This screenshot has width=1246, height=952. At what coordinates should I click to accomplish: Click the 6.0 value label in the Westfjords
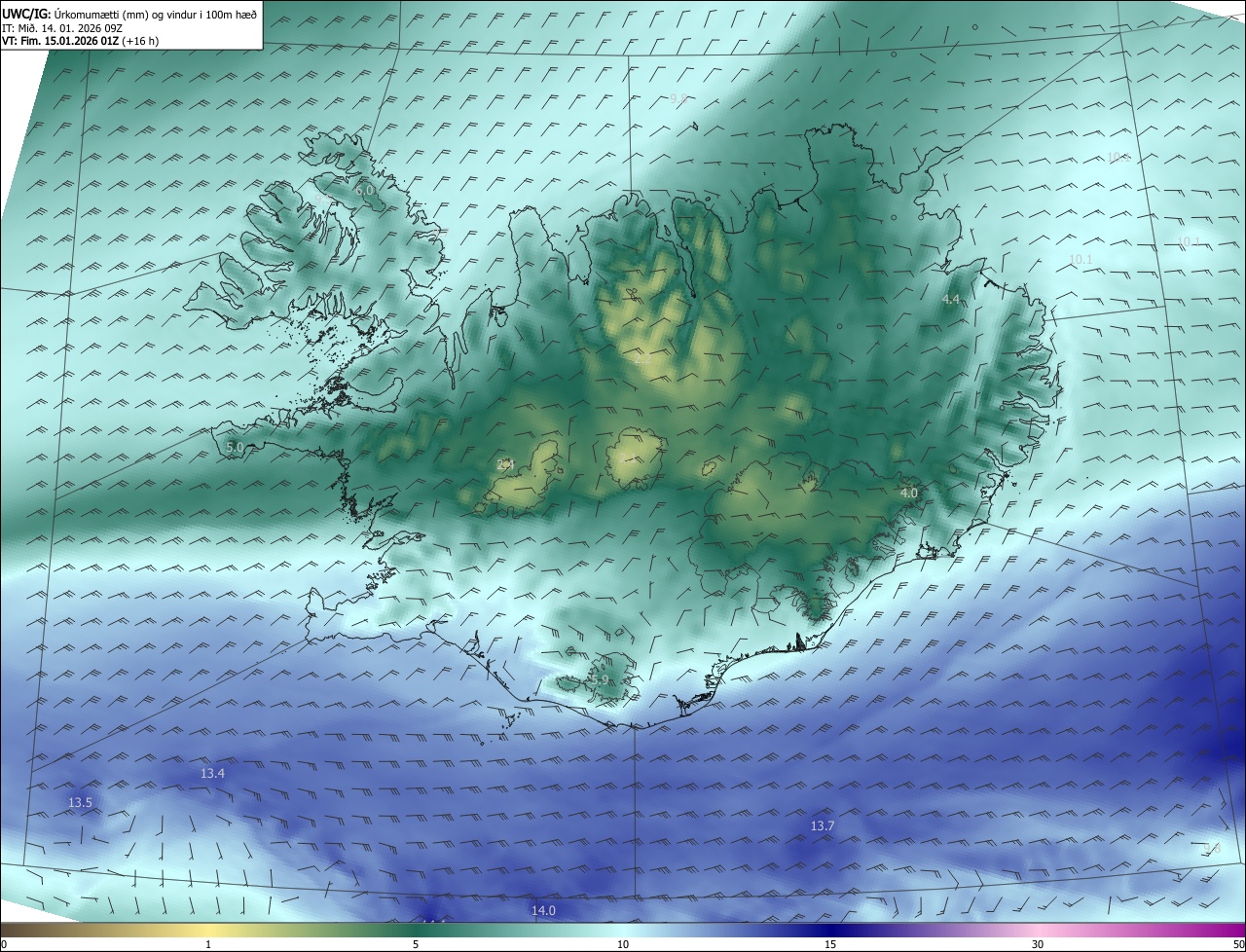(364, 191)
